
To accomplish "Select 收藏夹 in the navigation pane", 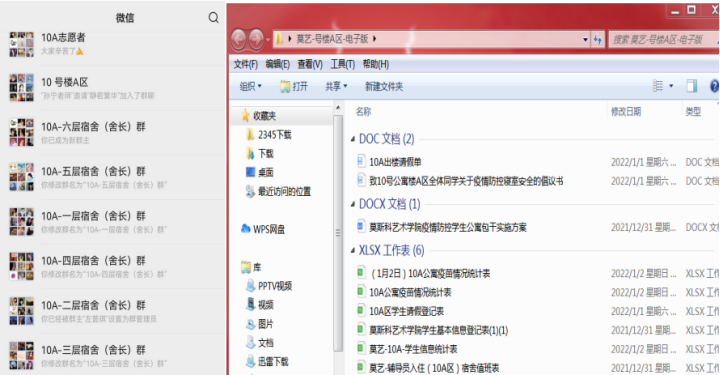I will point(259,116).
